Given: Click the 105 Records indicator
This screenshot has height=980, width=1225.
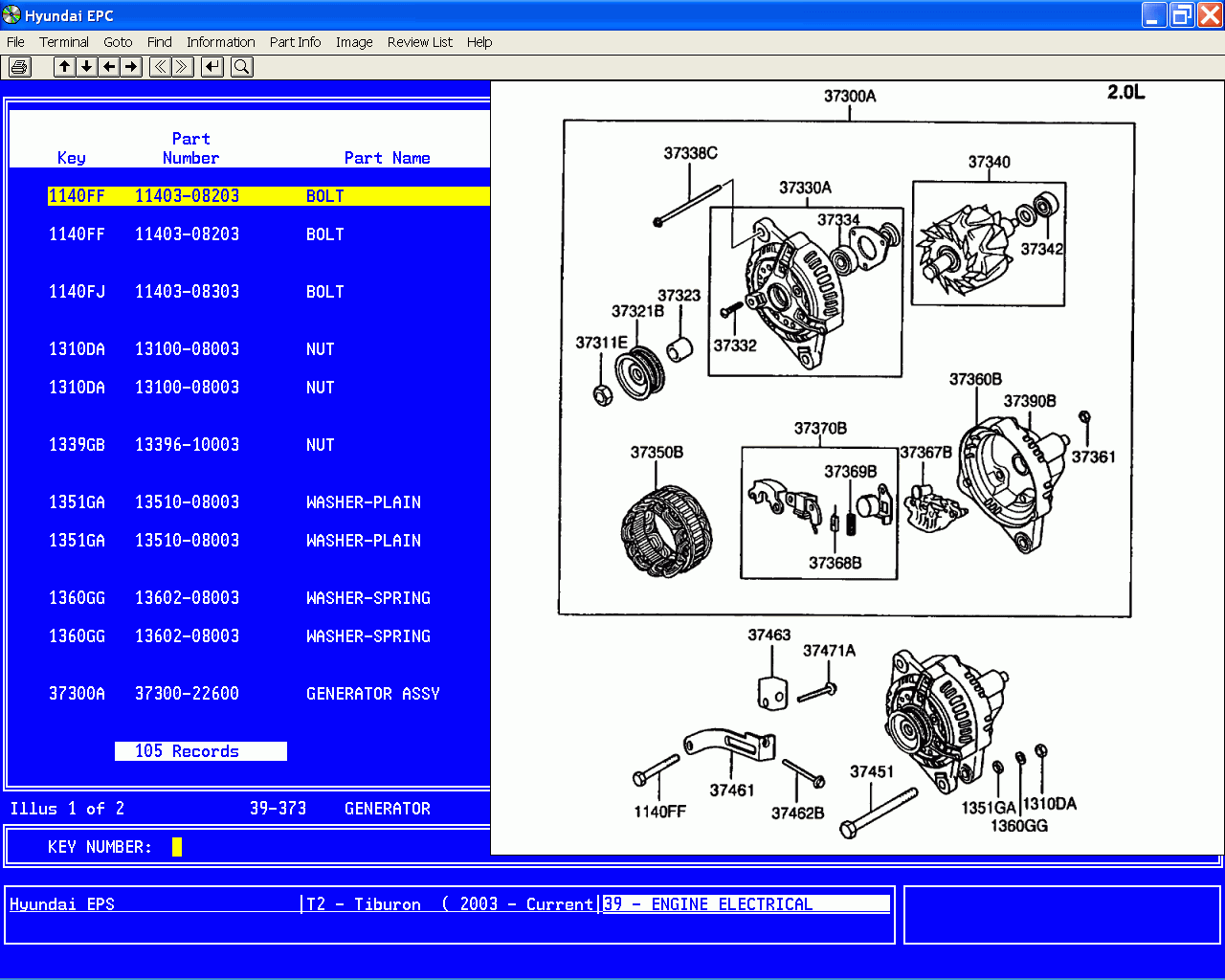Looking at the screenshot, I should (201, 751).
